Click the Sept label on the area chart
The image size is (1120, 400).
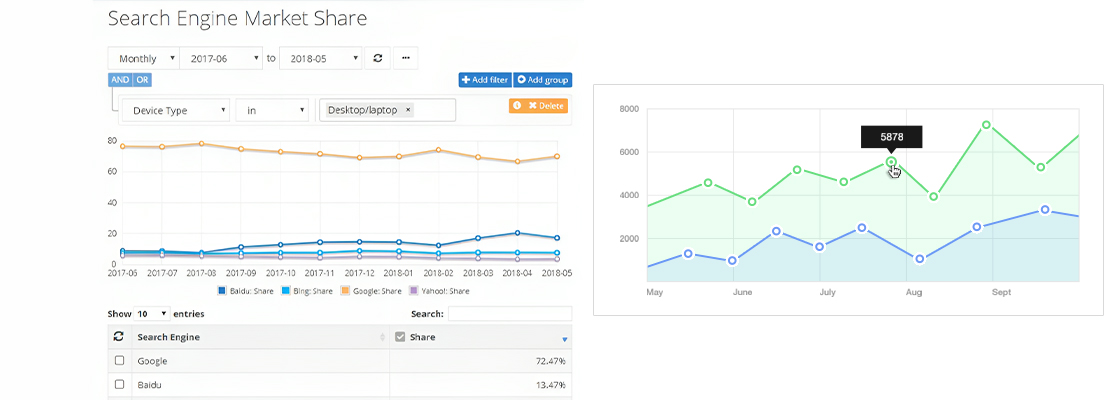pyautogui.click(x=1001, y=292)
